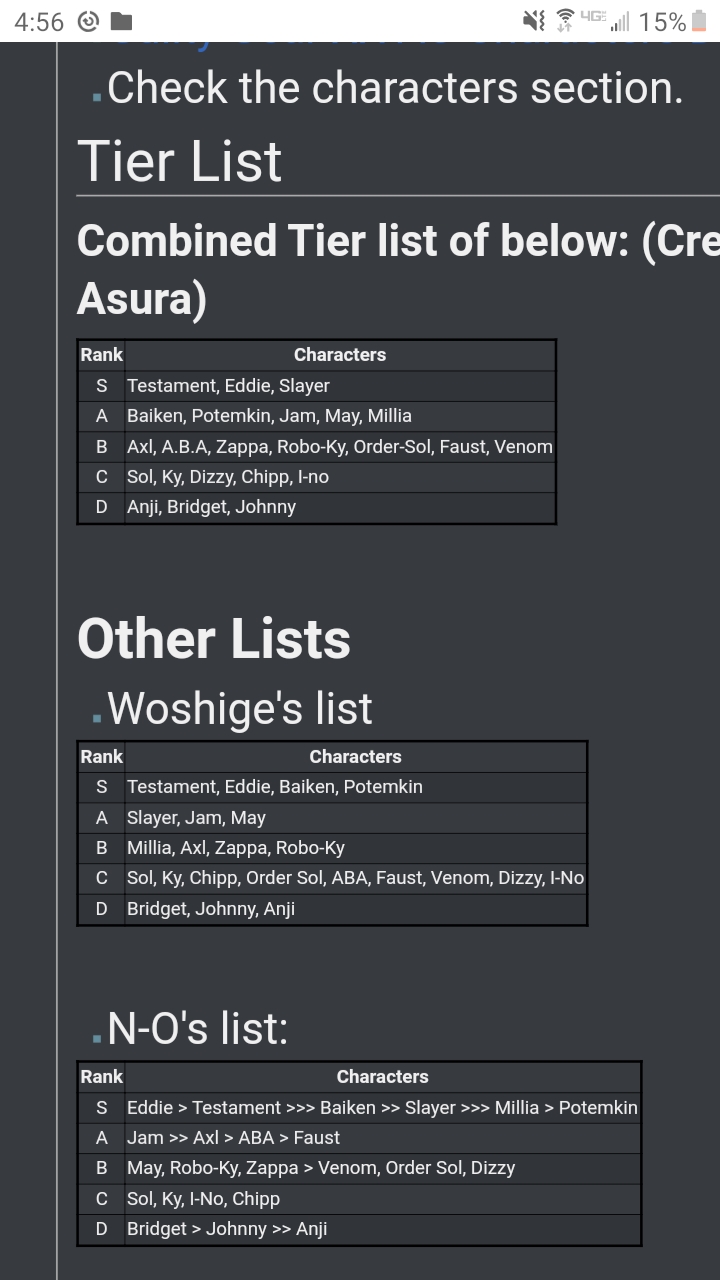The image size is (720, 1280).
Task: Tap the muted vibrate icon
Action: point(535,21)
